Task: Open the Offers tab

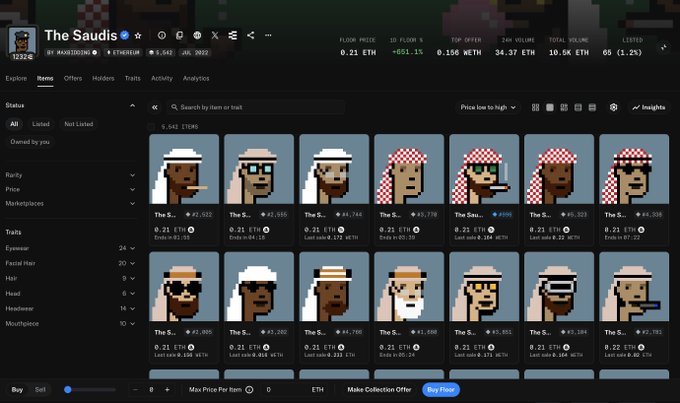Action: [73, 79]
